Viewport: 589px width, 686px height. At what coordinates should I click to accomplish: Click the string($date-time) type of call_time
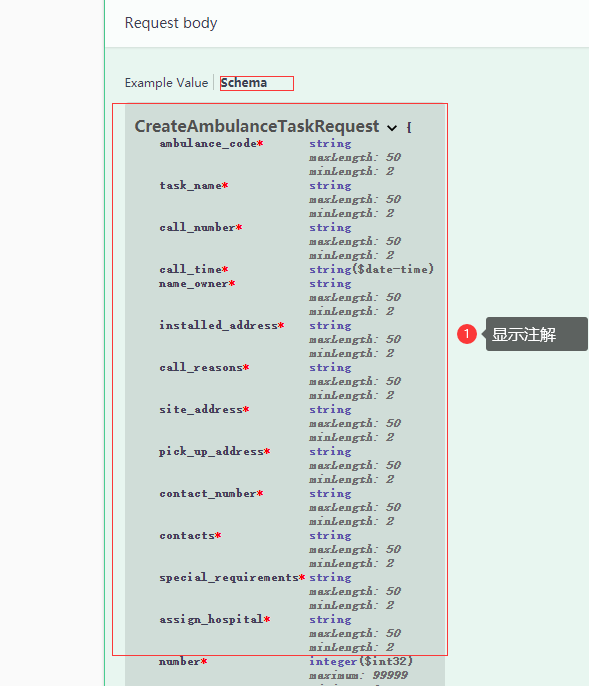(x=372, y=269)
